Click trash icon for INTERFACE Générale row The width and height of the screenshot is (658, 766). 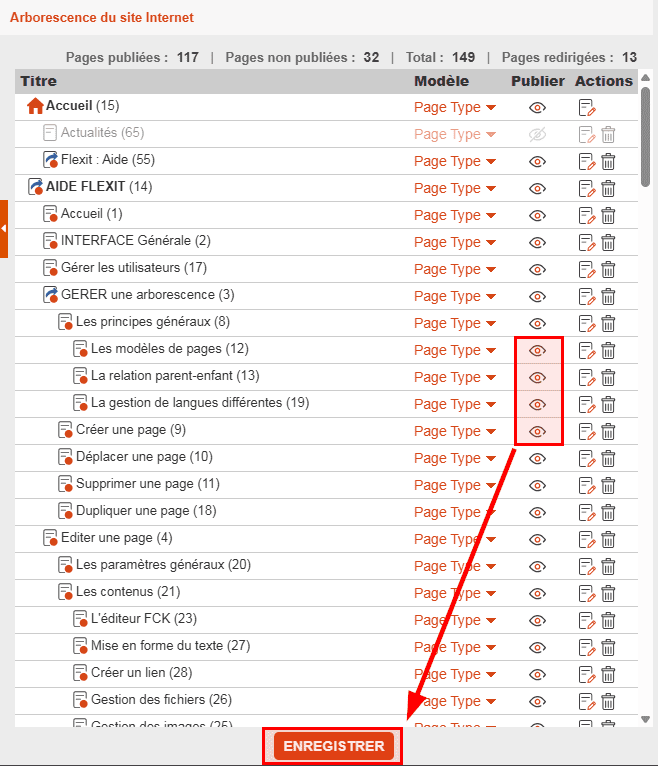pos(608,242)
